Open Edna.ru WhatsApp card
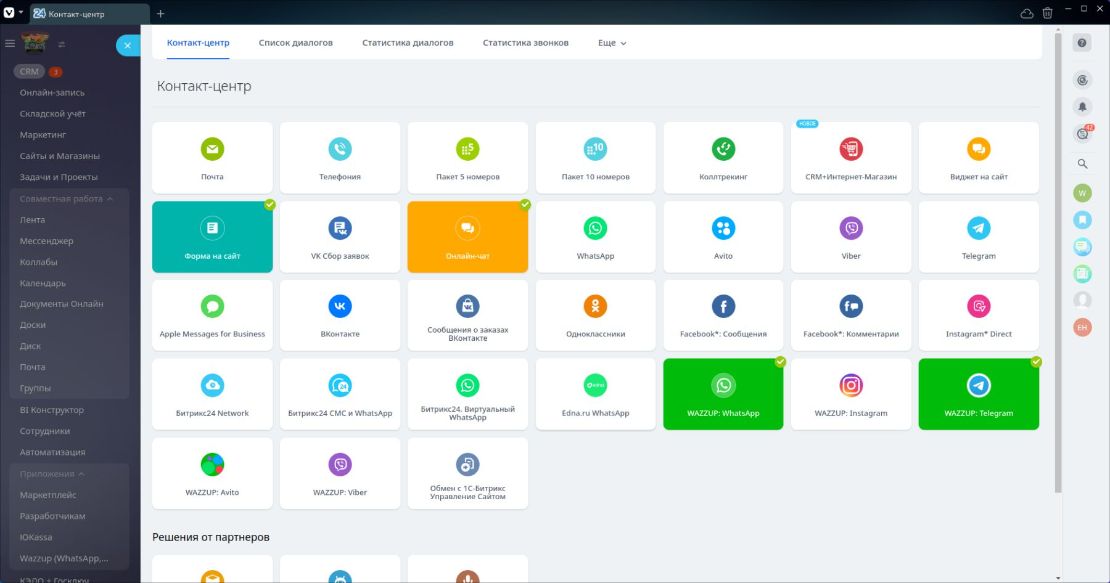 (x=595, y=394)
